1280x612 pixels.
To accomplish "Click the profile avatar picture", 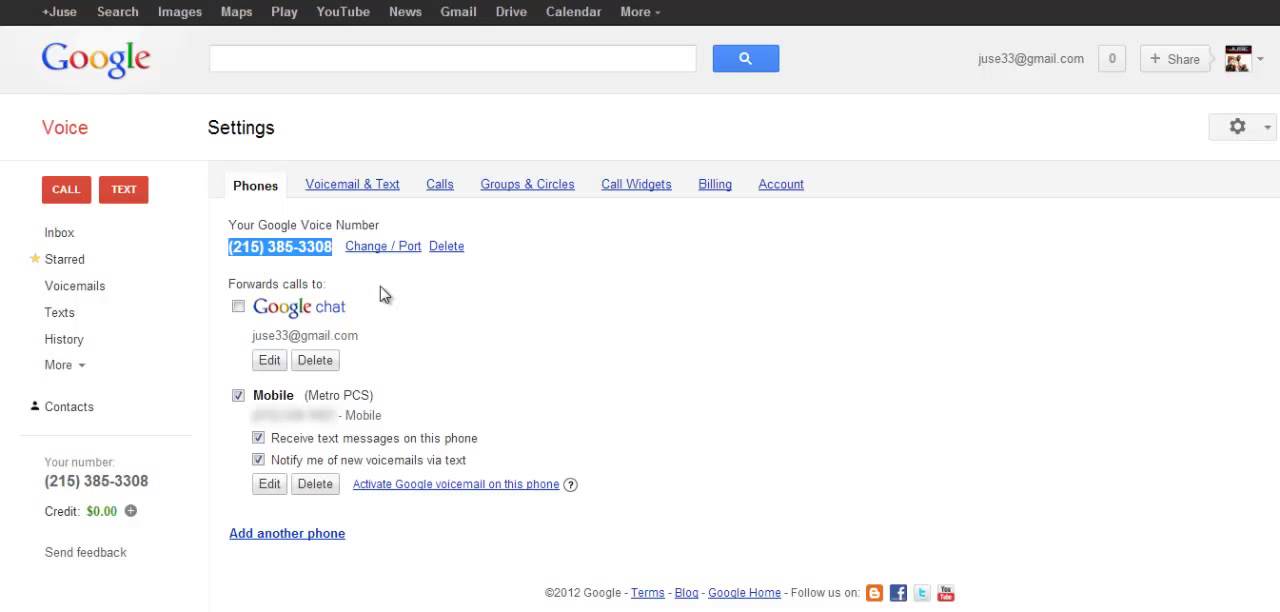I will [x=1238, y=58].
